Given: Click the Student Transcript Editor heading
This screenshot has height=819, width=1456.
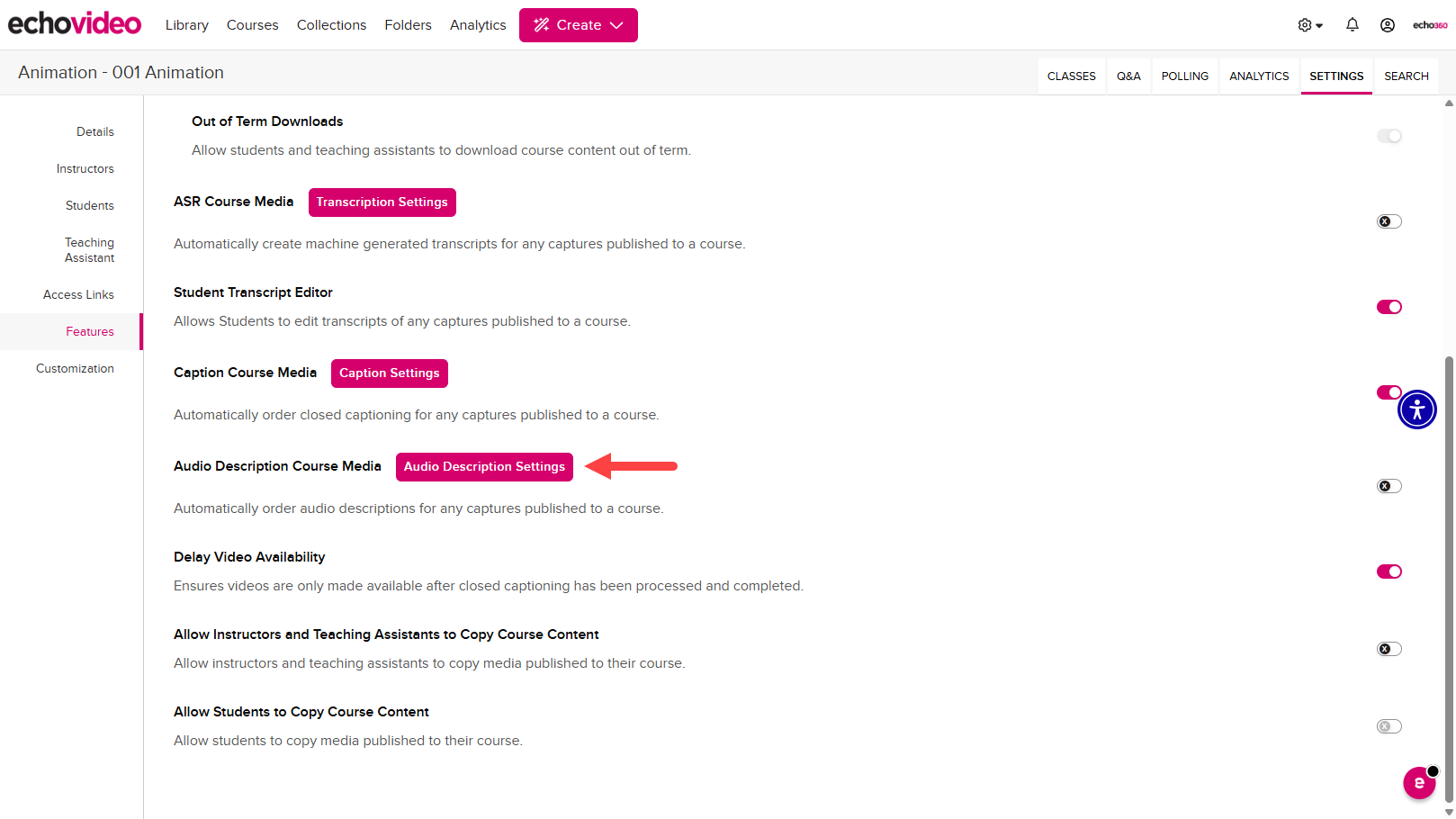Looking at the screenshot, I should (253, 292).
